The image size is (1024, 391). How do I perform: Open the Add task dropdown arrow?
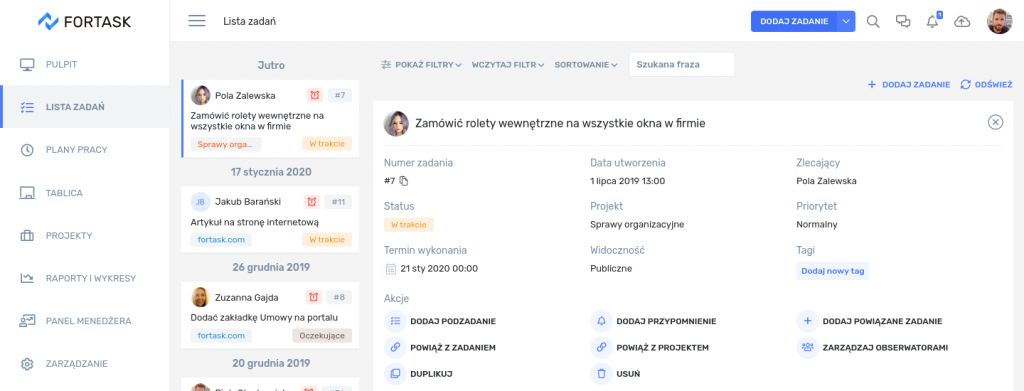[846, 21]
